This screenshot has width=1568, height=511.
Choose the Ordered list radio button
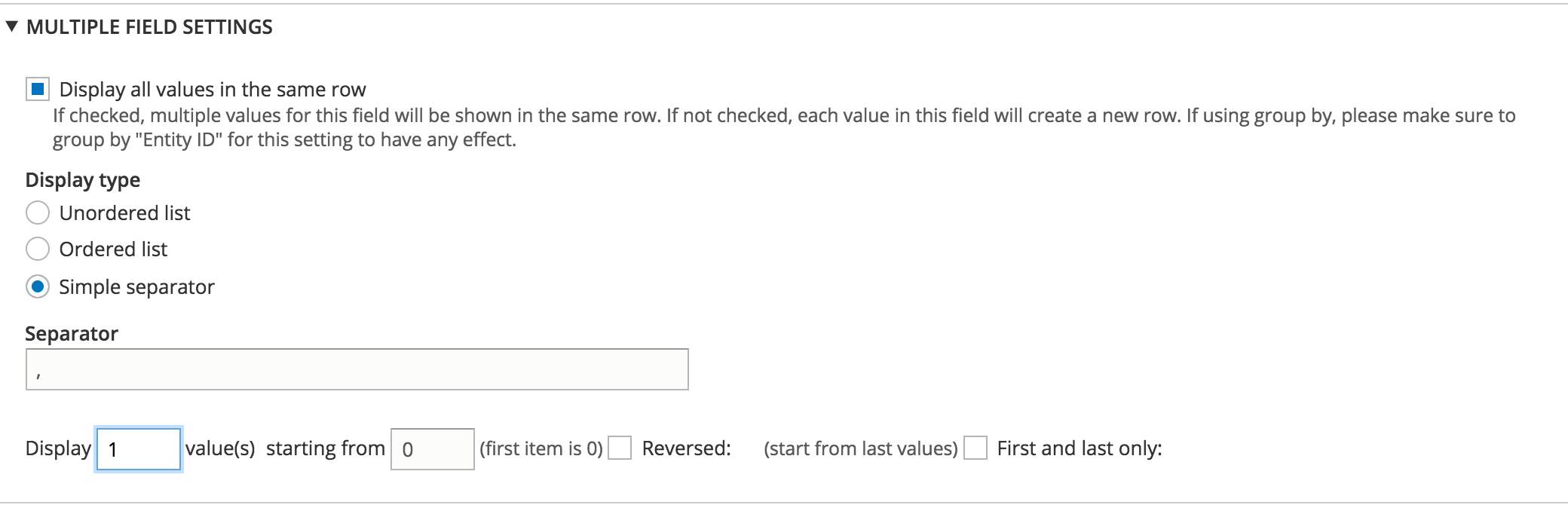pos(38,249)
